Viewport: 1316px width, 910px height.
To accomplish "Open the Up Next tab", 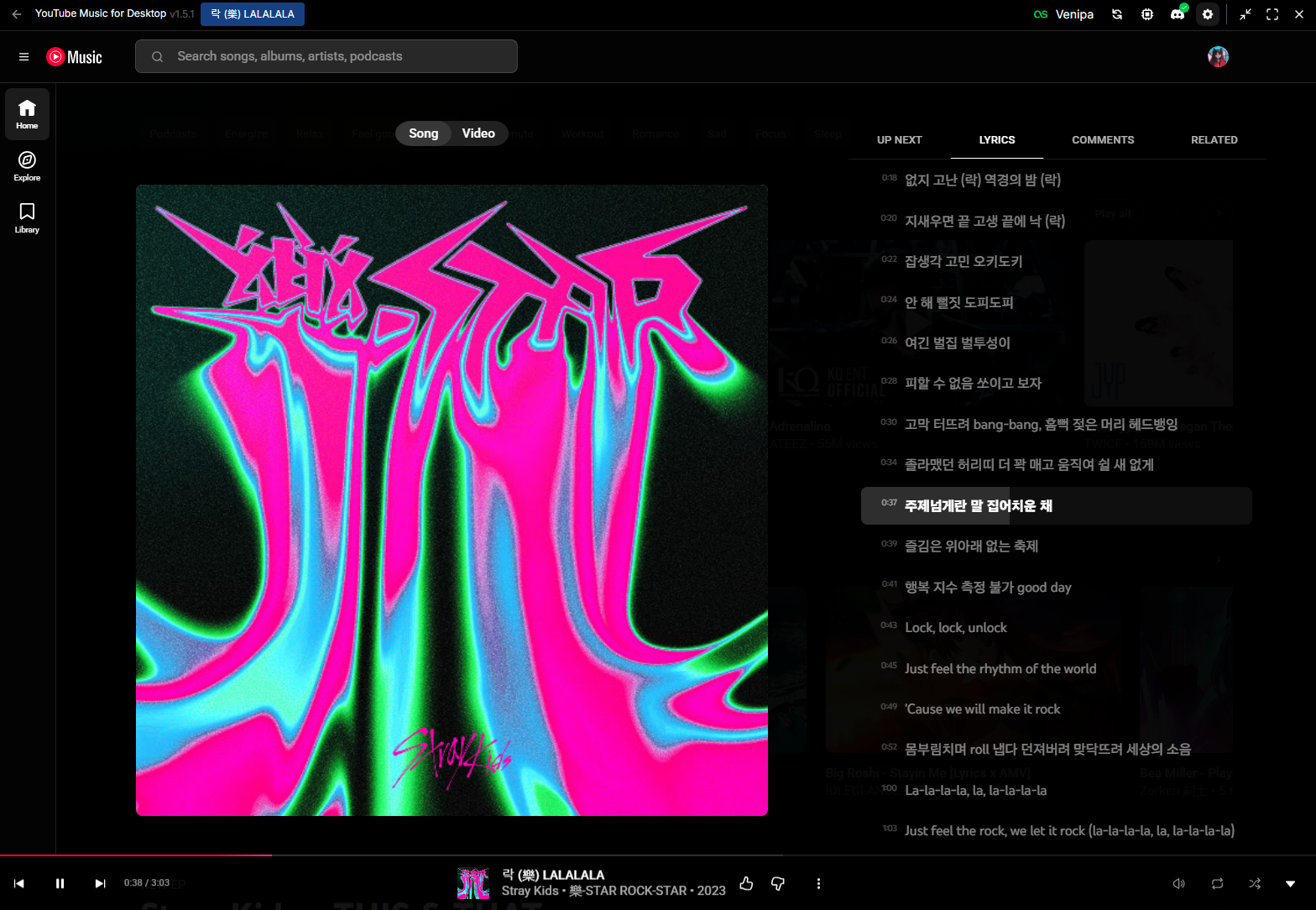I will [899, 140].
